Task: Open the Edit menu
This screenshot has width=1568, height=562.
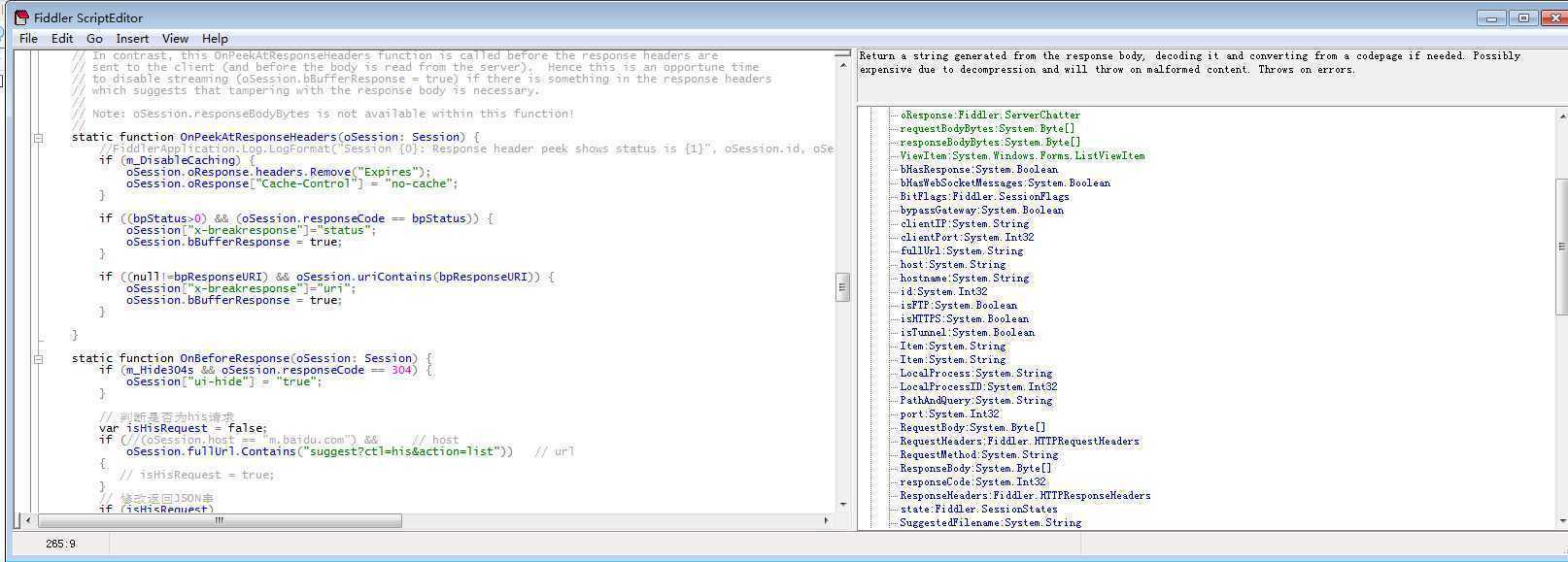Action: tap(62, 39)
